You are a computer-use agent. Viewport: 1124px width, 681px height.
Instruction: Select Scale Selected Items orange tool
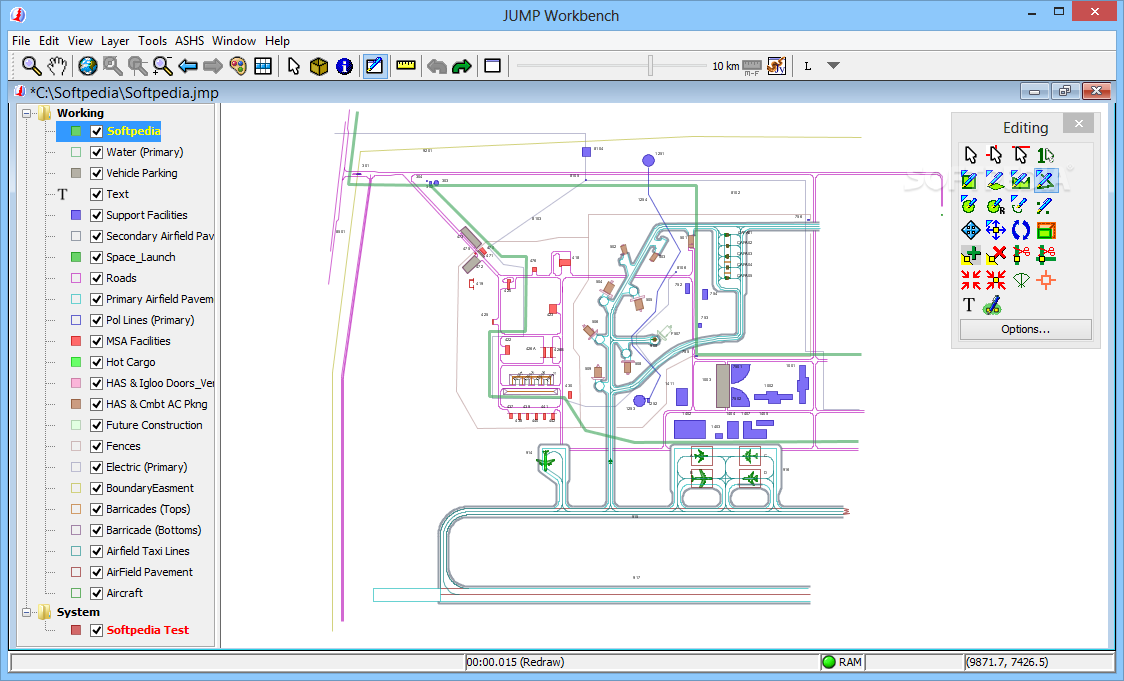pyautogui.click(x=1046, y=230)
